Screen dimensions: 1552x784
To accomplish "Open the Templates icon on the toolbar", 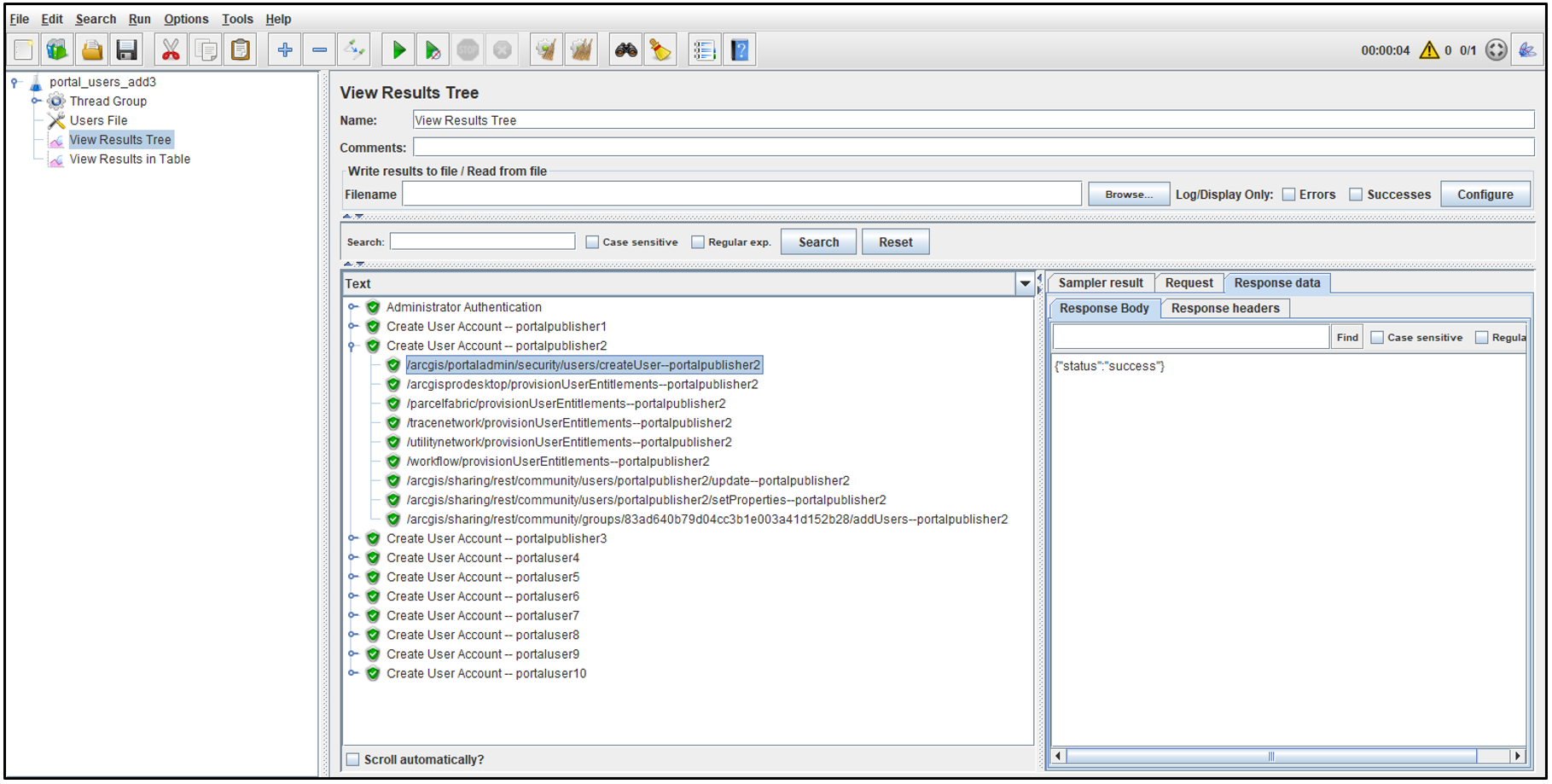I will click(x=56, y=49).
